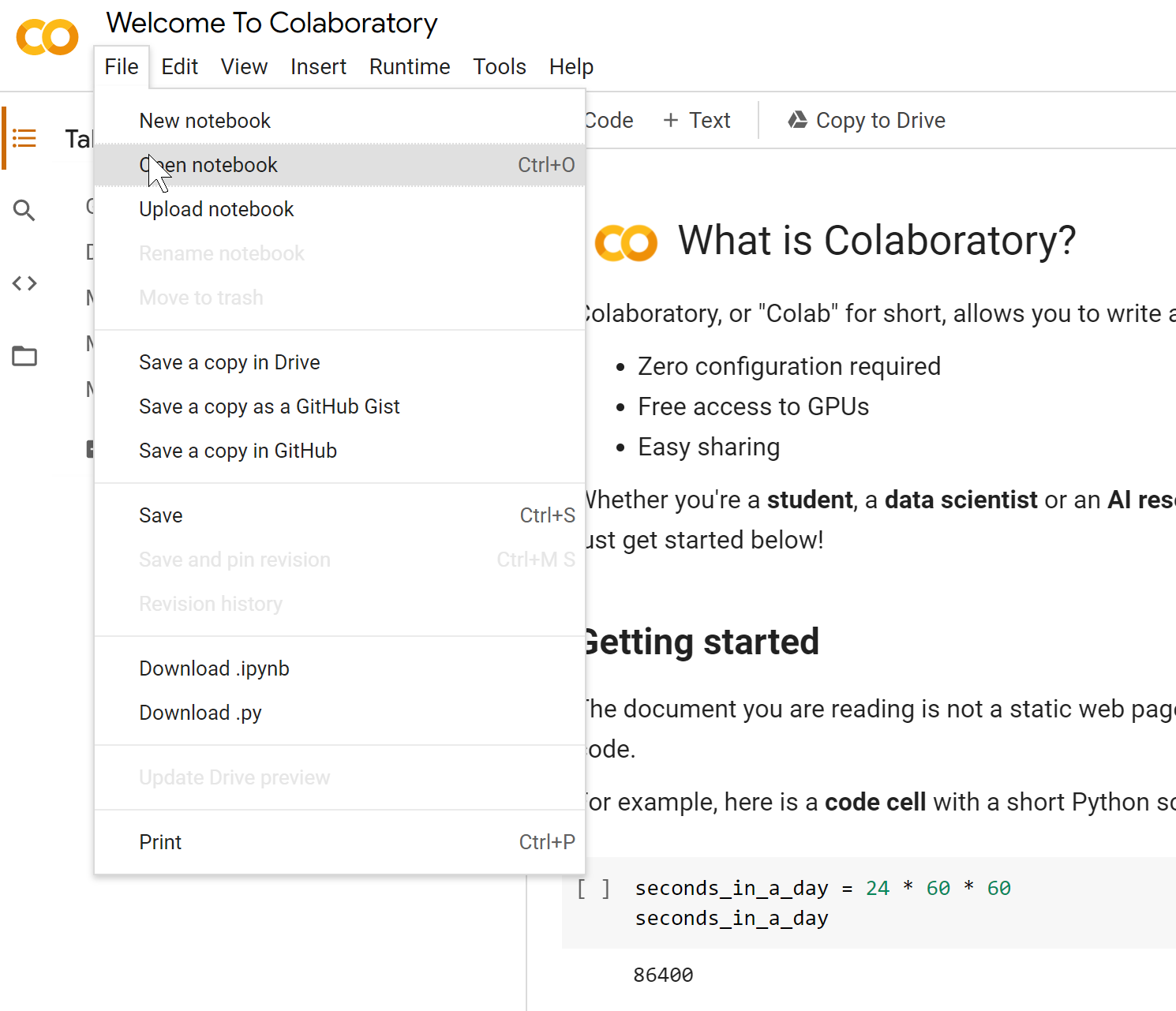
Task: Select Upload notebook menu entry
Action: (340, 209)
